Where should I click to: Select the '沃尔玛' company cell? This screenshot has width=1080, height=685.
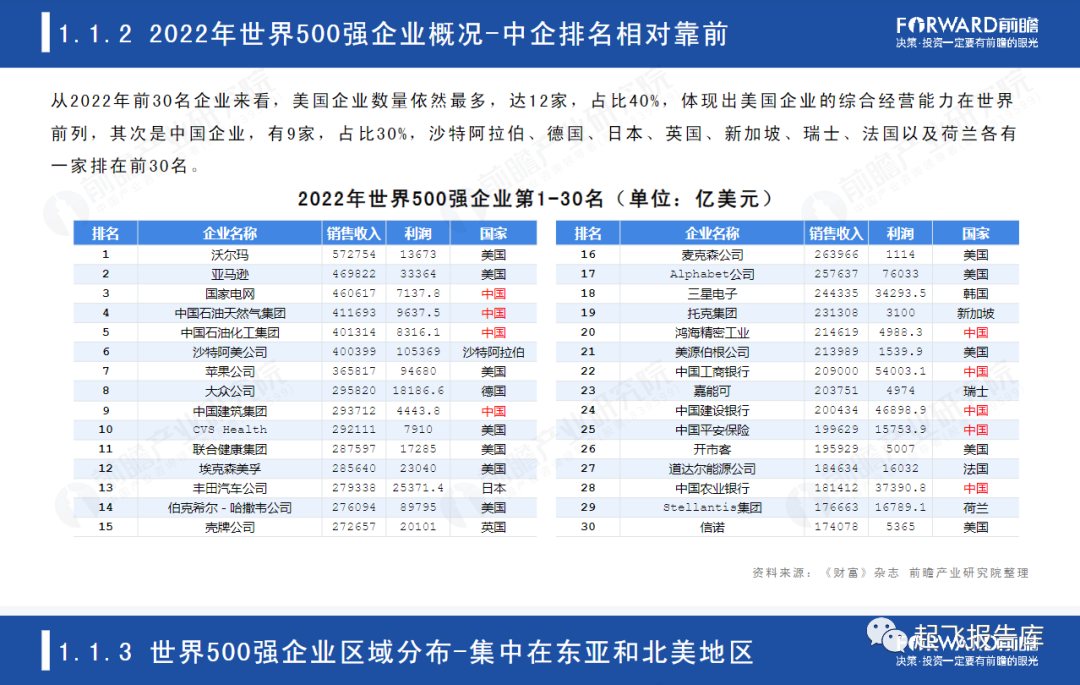click(229, 255)
